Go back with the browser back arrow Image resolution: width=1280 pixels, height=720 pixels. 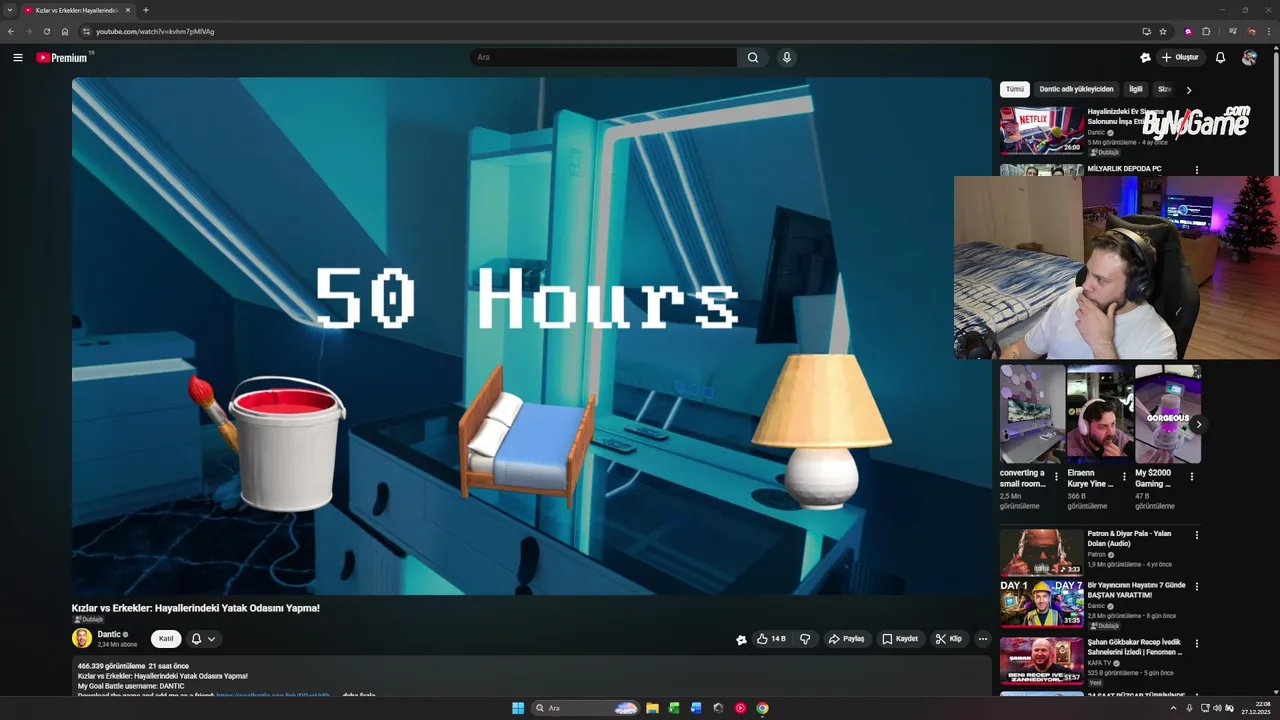point(11,31)
